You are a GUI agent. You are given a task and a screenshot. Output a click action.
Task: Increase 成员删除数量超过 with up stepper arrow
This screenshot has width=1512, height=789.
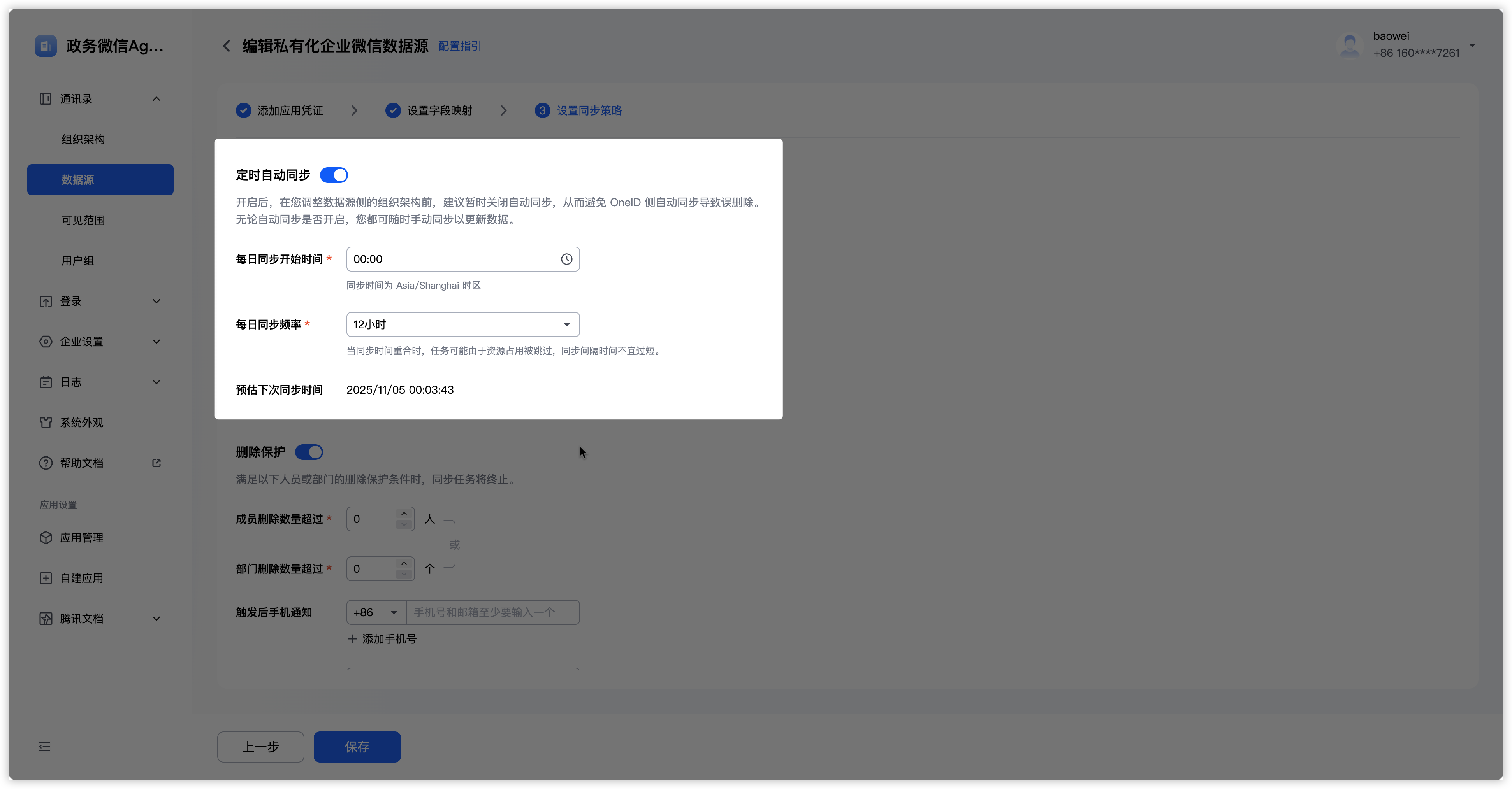coord(404,514)
